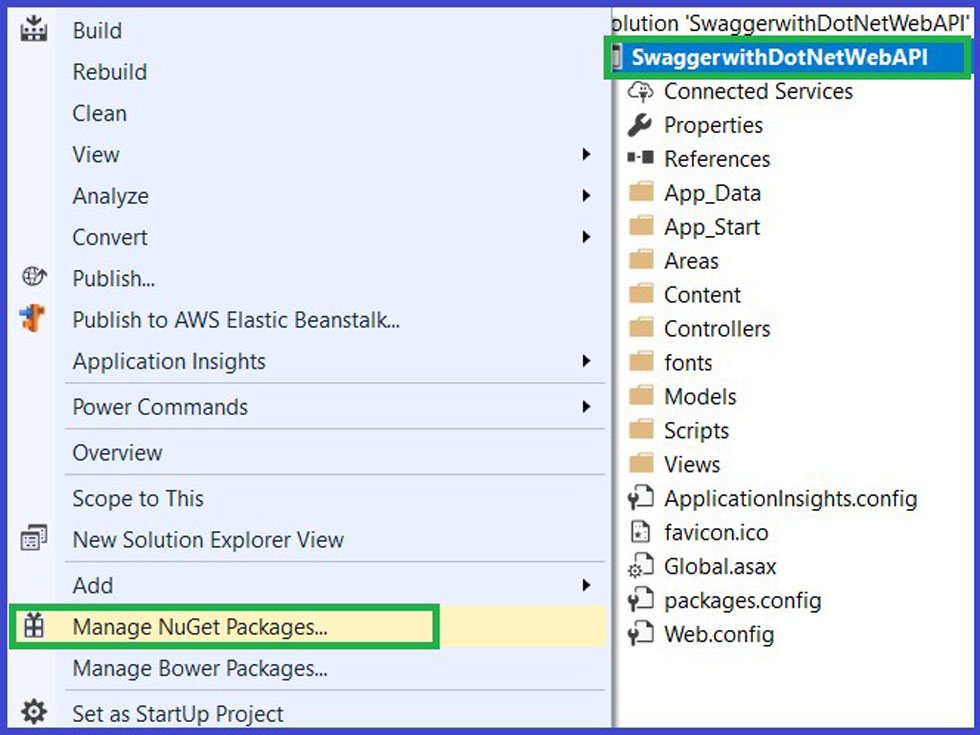Open the Add submenu

tap(588, 586)
